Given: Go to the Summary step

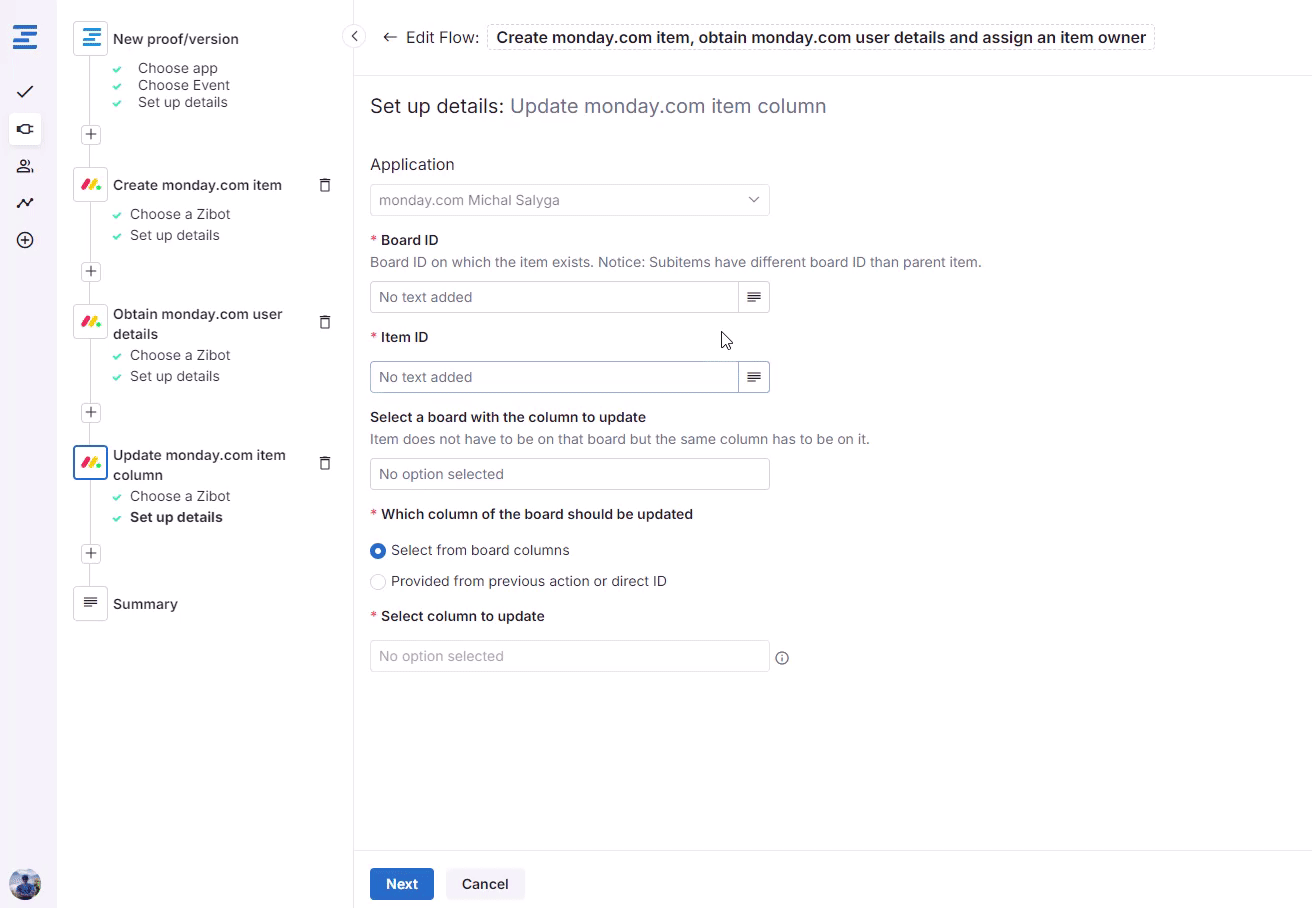Looking at the screenshot, I should [145, 604].
